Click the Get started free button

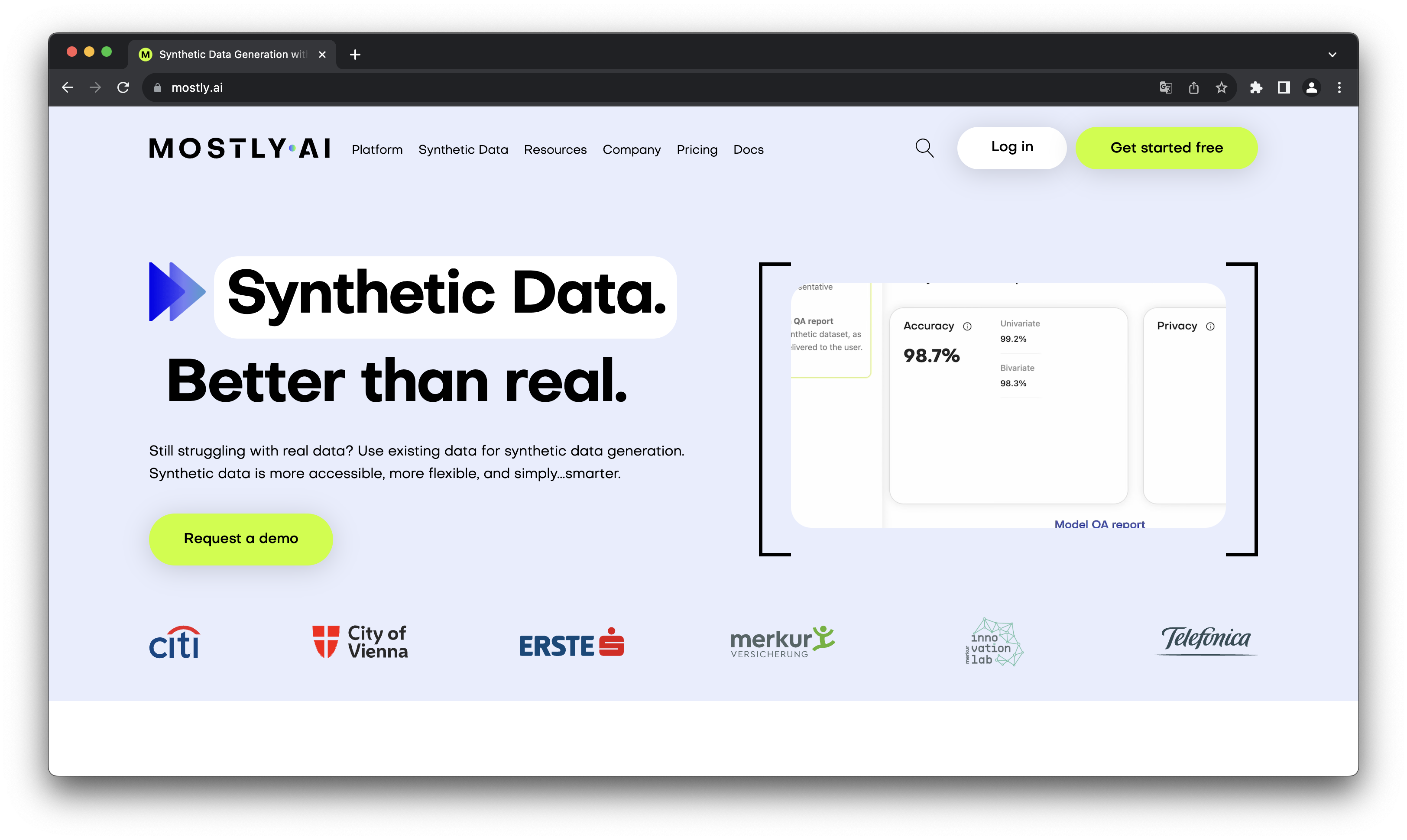click(x=1167, y=148)
